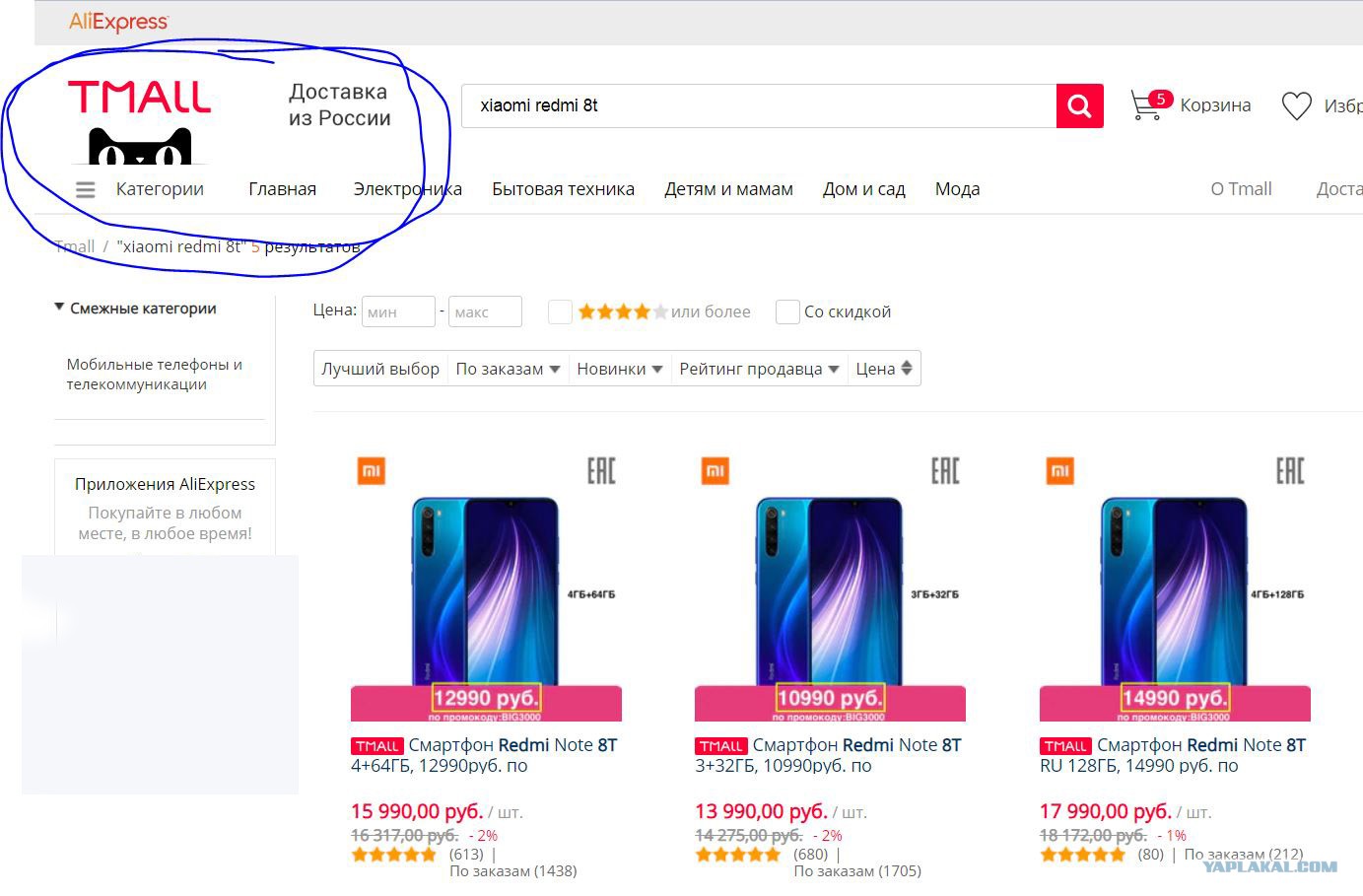Click the Mi brand icon on first product
The width and height of the screenshot is (1363, 896).
click(x=371, y=471)
